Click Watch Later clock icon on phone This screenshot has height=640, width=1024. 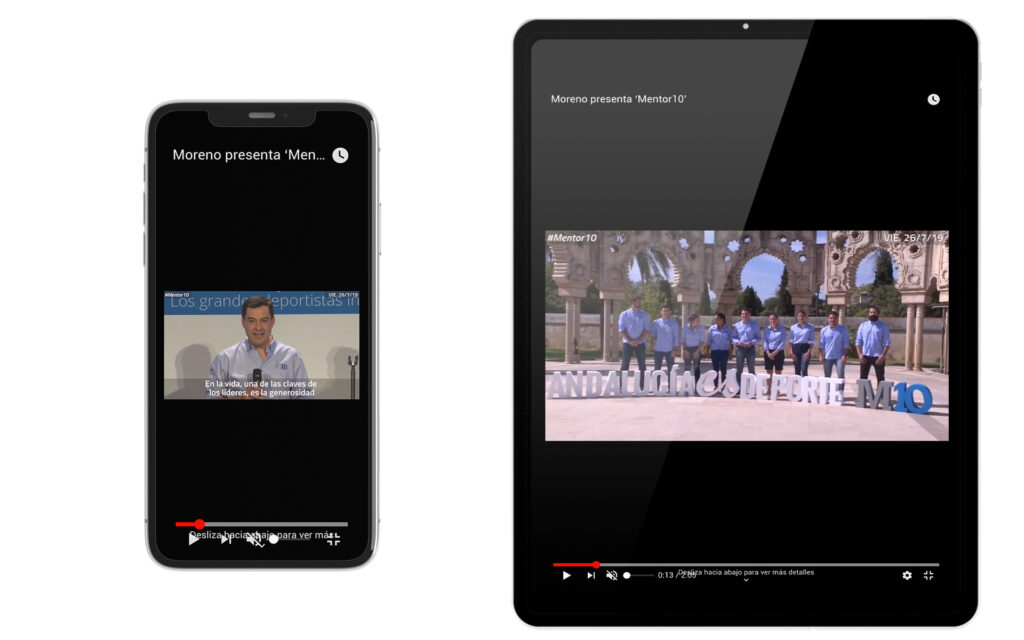(340, 155)
